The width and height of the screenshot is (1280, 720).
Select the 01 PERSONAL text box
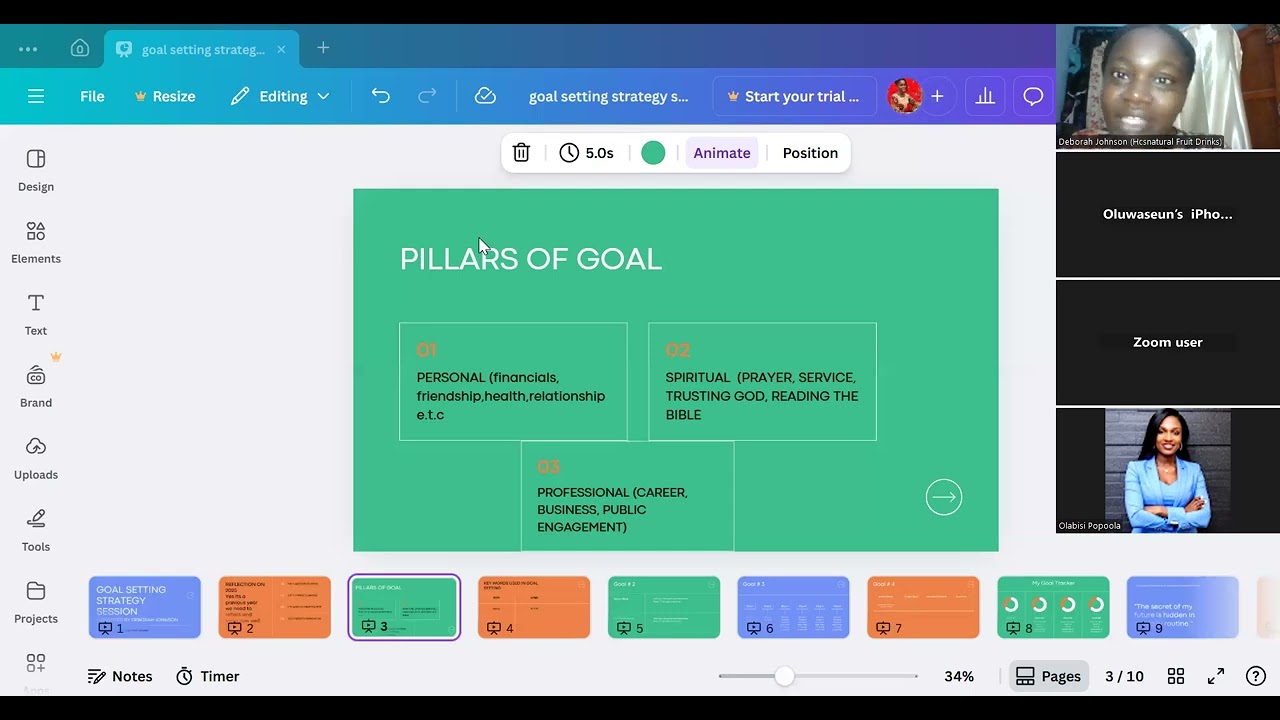[x=513, y=381]
